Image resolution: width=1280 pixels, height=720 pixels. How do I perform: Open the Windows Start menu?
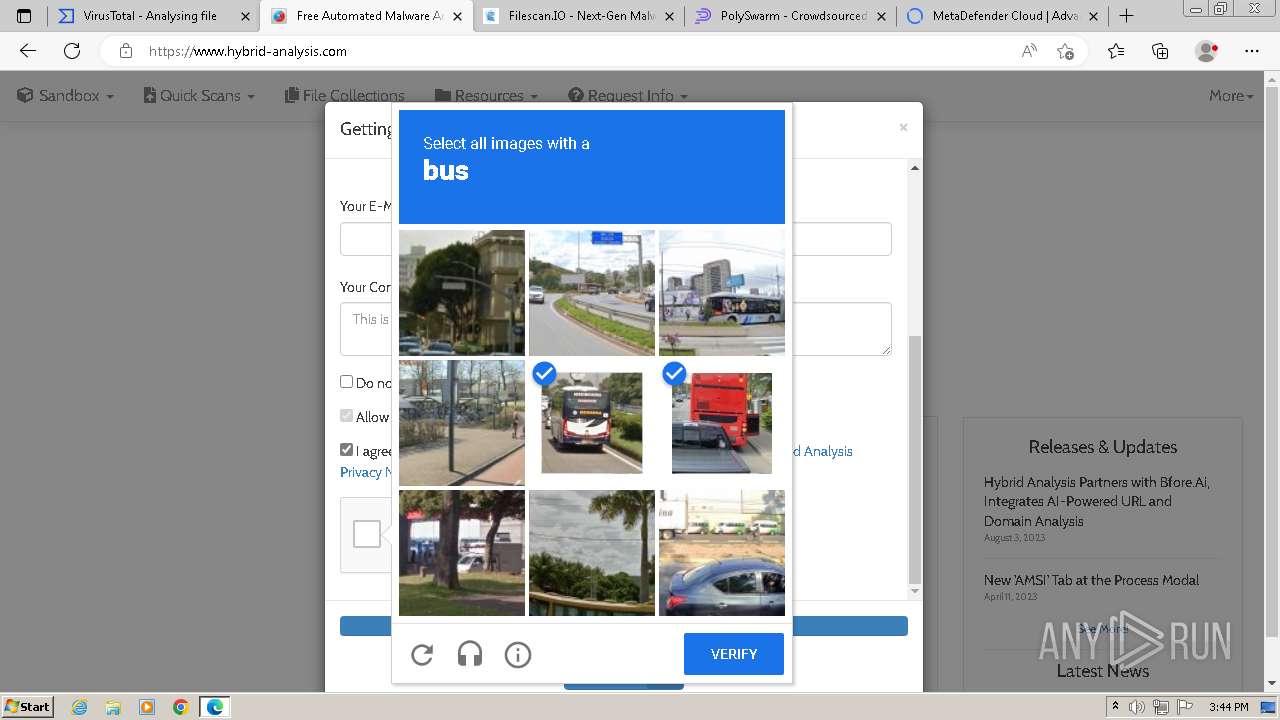27,706
